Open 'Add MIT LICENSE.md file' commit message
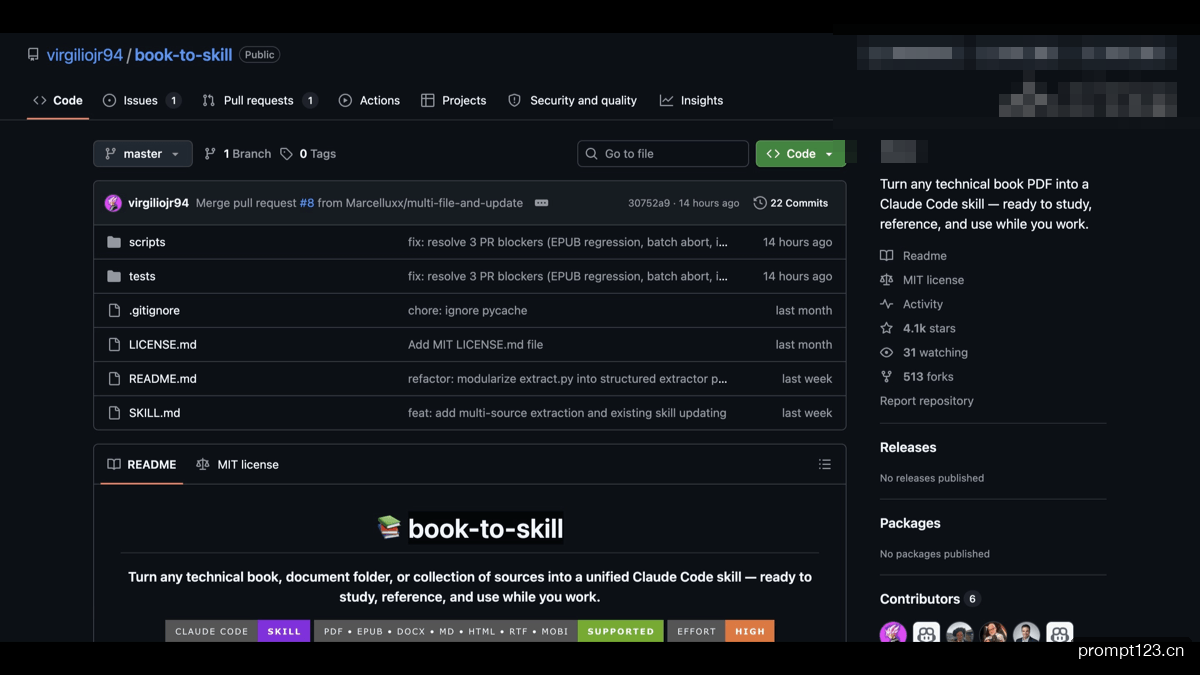 pyautogui.click(x=475, y=344)
